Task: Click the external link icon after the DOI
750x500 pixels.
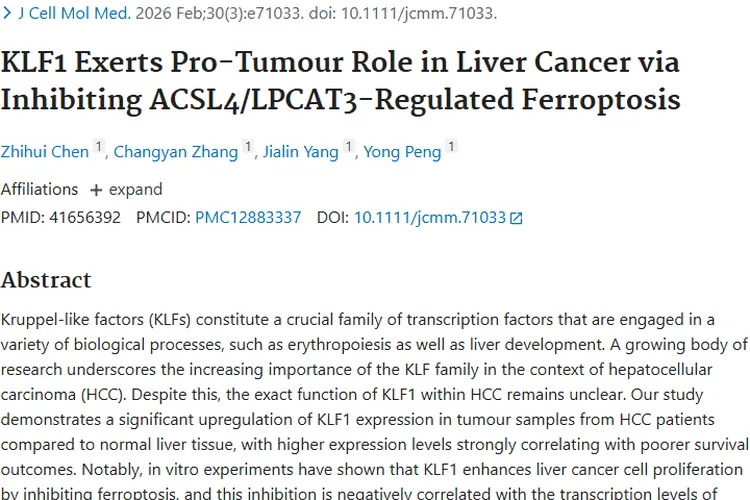Action: (x=516, y=218)
